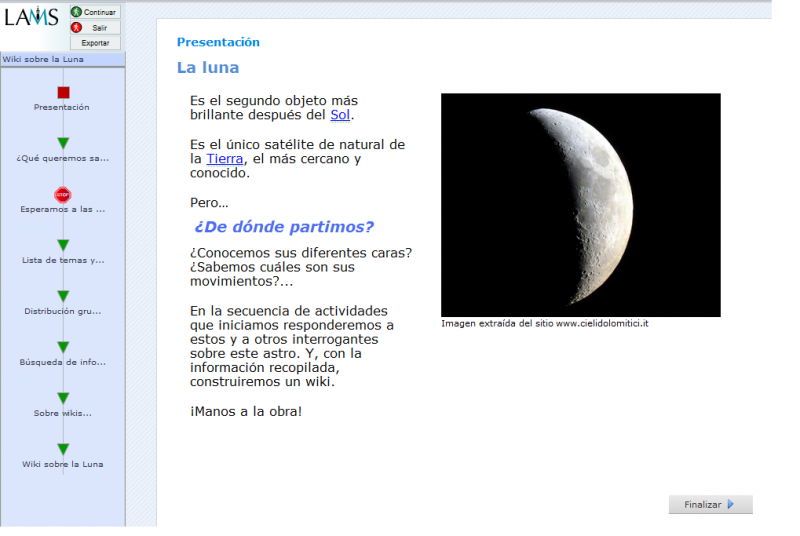Select the Sobre wikis... label
Viewport: 800px width, 536px height.
63,413
